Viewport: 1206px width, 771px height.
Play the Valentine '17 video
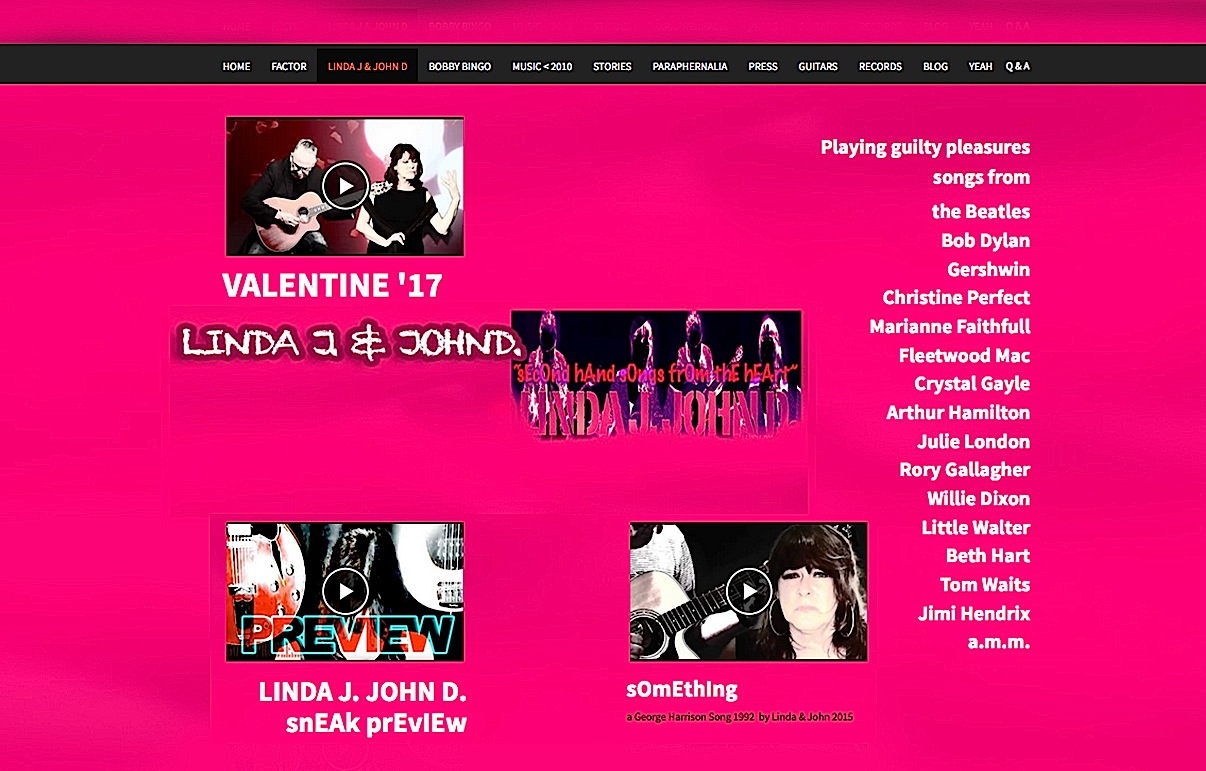tap(345, 186)
